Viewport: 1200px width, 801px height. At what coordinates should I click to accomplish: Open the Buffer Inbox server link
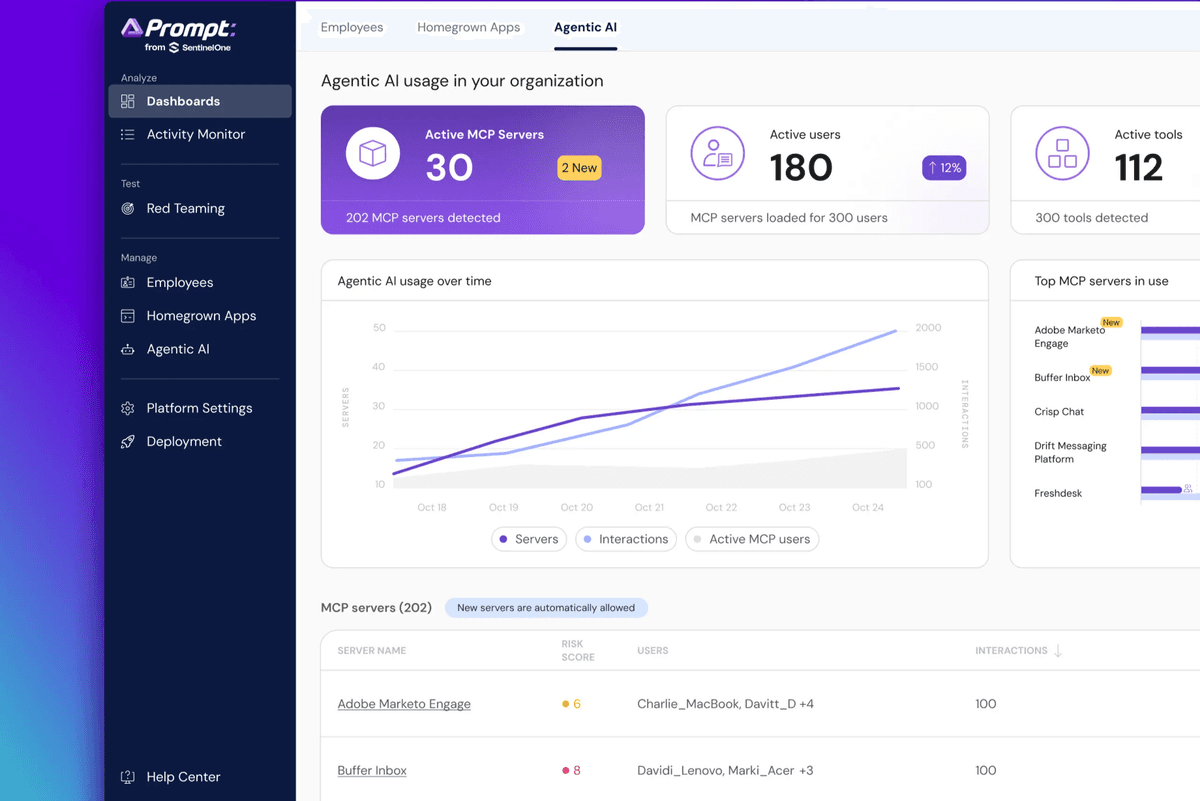(372, 771)
